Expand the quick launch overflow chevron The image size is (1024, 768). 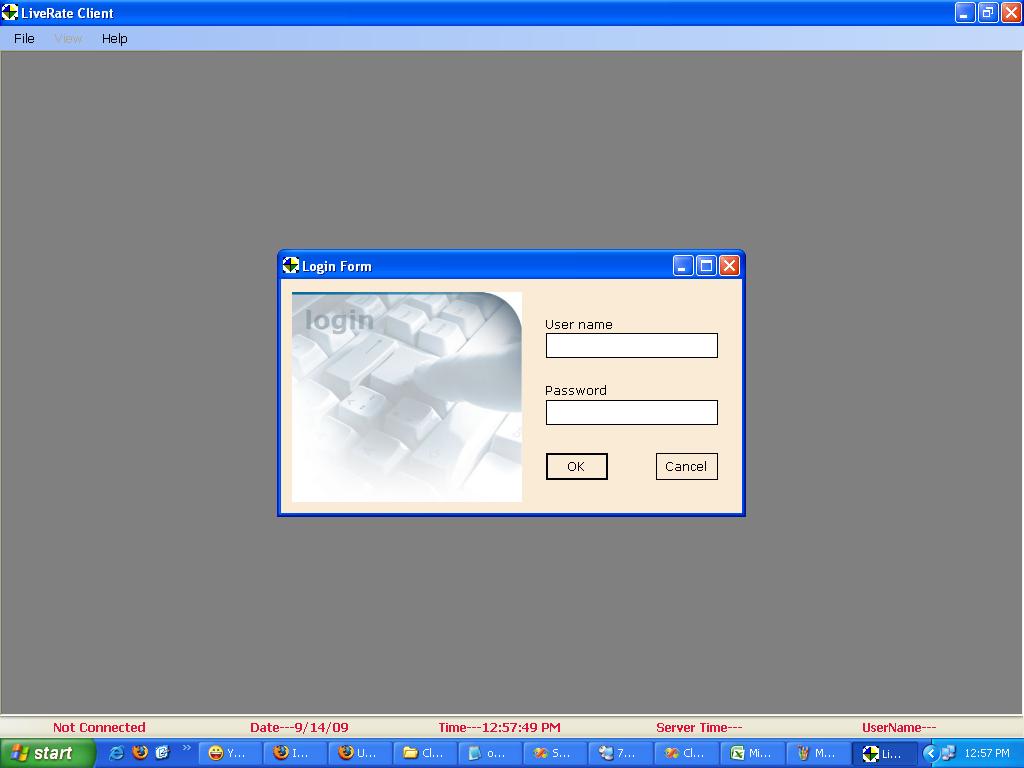pyautogui.click(x=186, y=748)
